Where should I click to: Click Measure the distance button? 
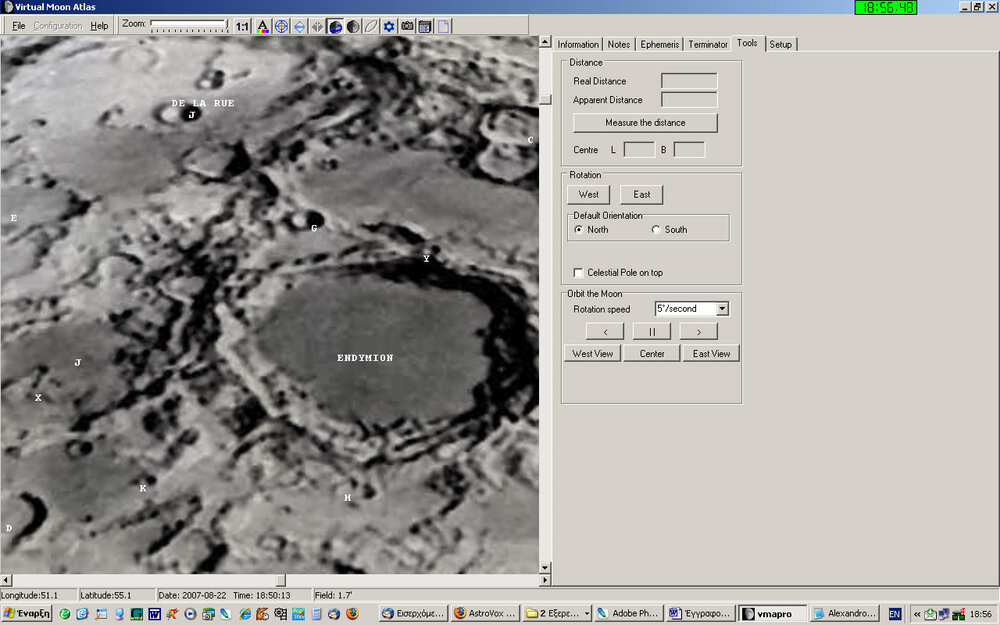coord(645,123)
